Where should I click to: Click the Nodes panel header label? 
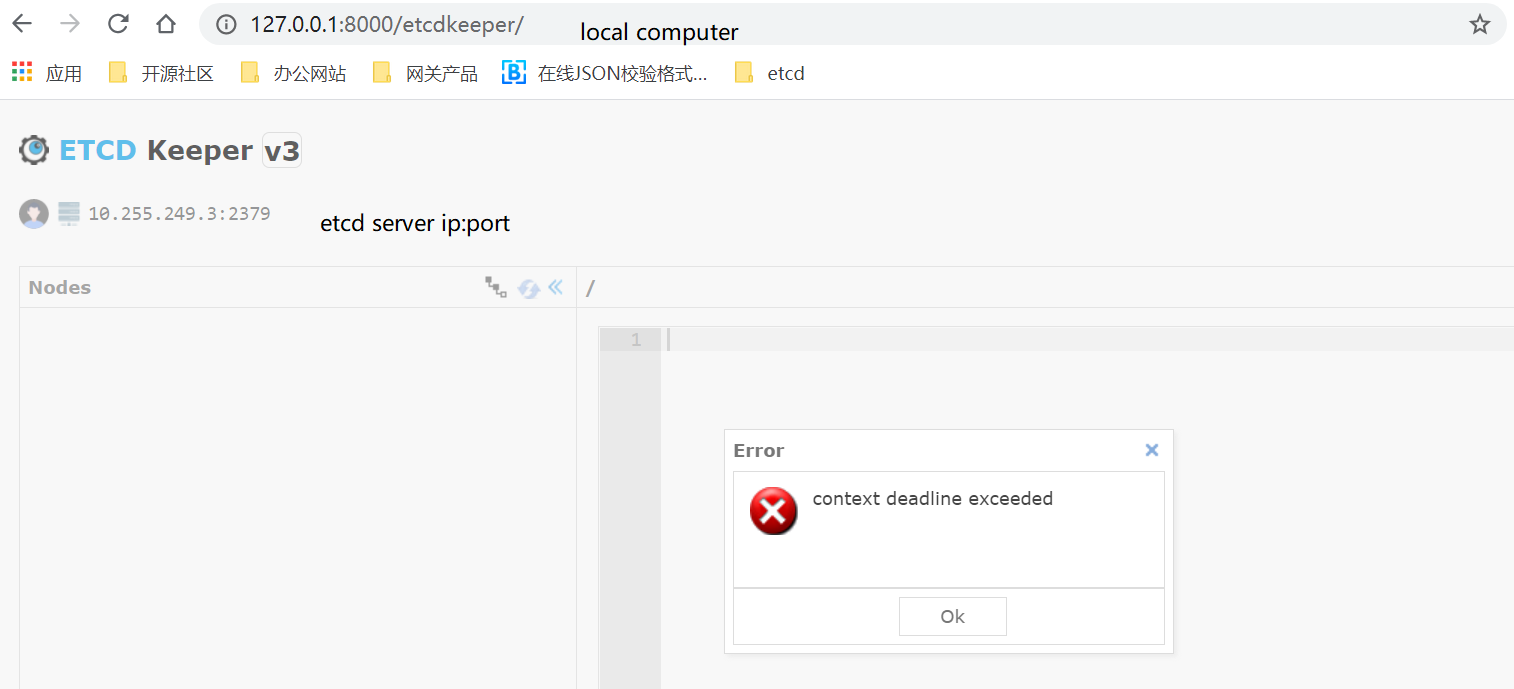(60, 287)
